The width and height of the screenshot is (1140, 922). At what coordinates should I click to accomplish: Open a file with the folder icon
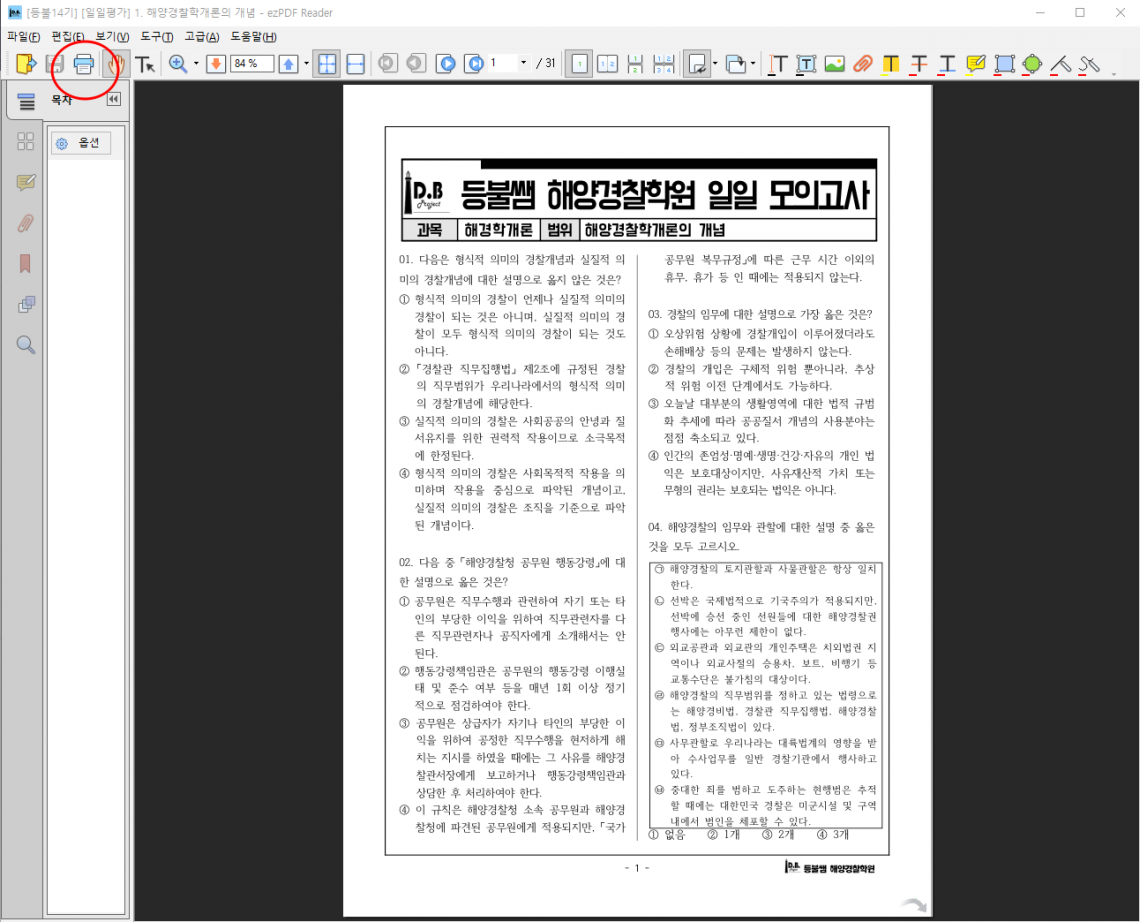(x=25, y=64)
